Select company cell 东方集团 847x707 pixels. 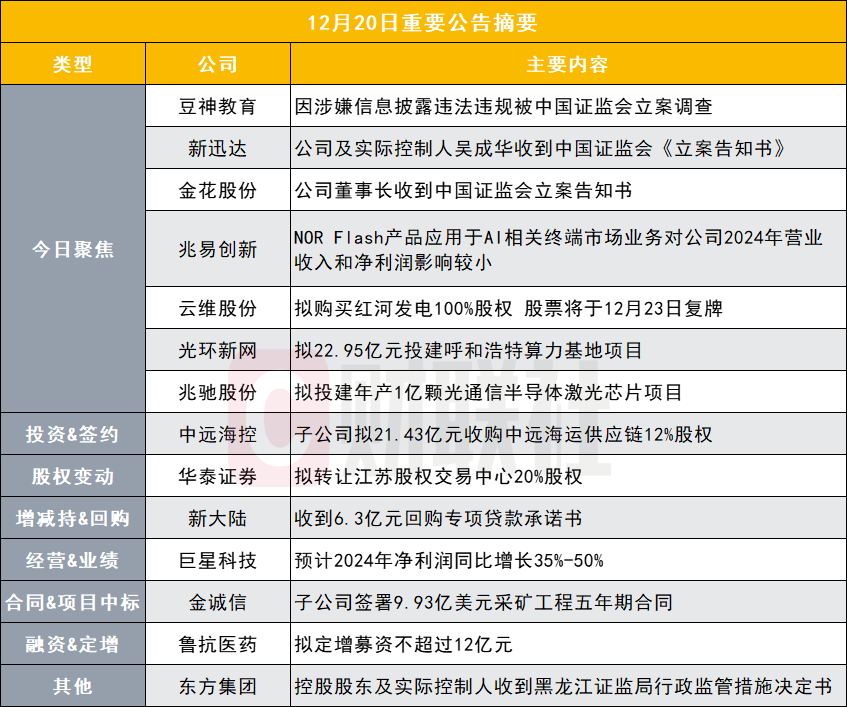218,686
